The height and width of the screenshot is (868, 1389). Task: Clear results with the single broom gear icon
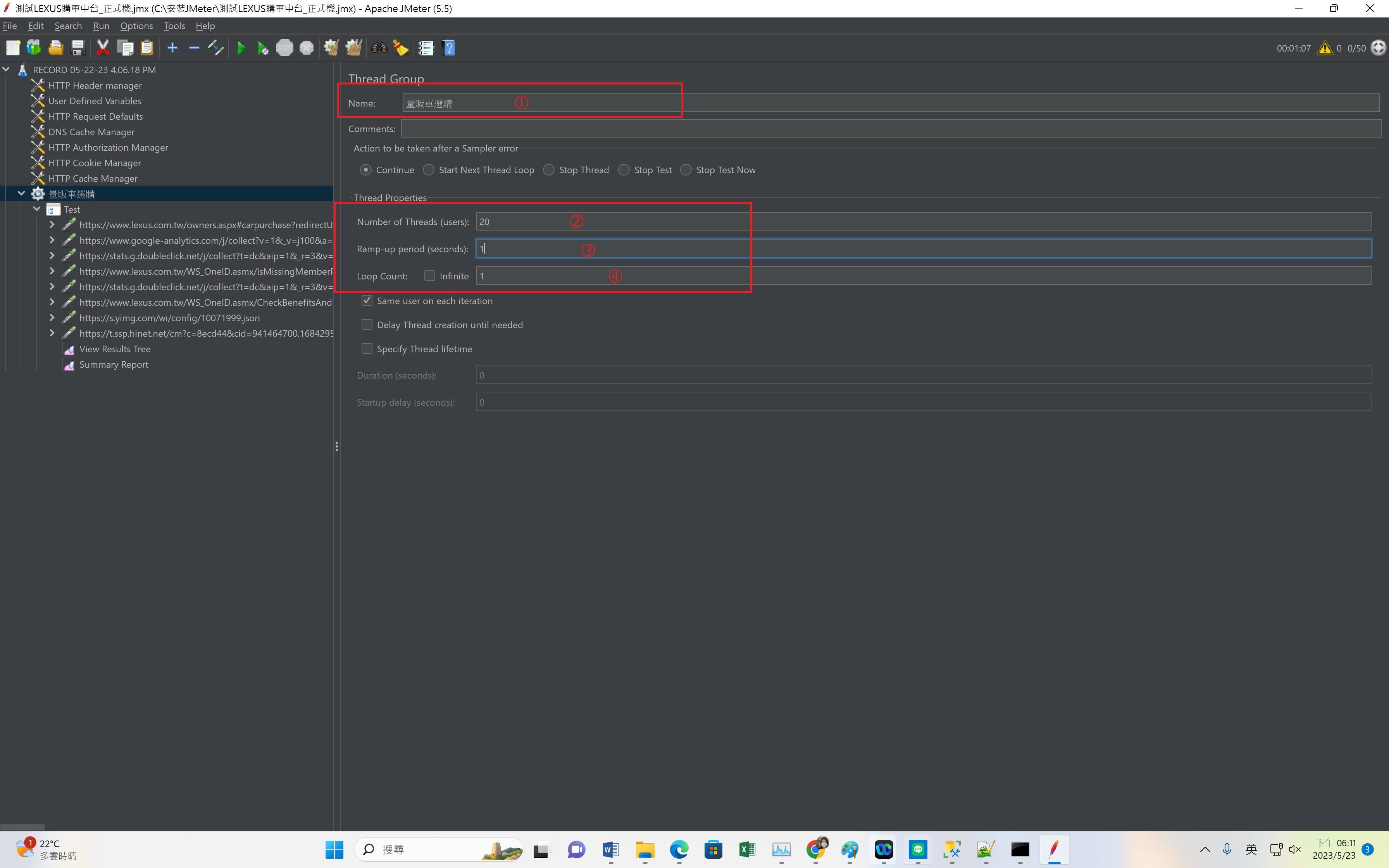(331, 48)
